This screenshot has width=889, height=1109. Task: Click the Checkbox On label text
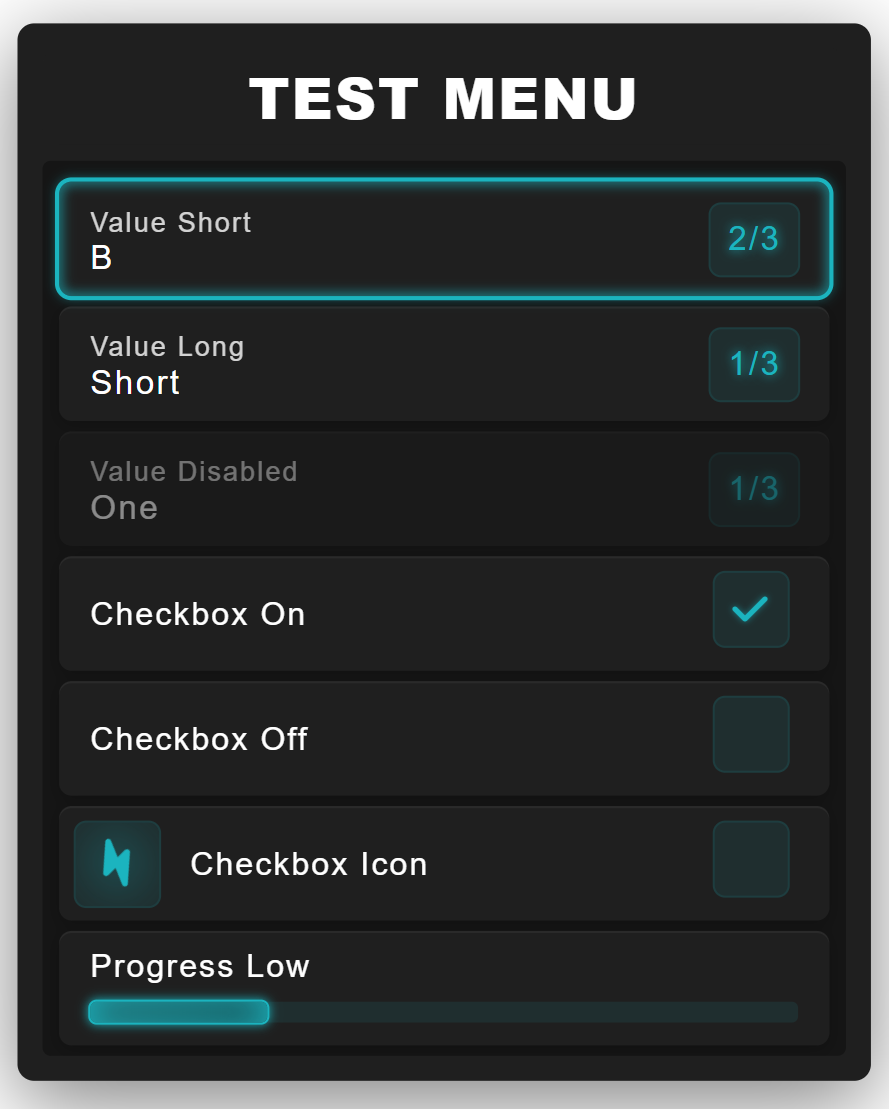198,614
